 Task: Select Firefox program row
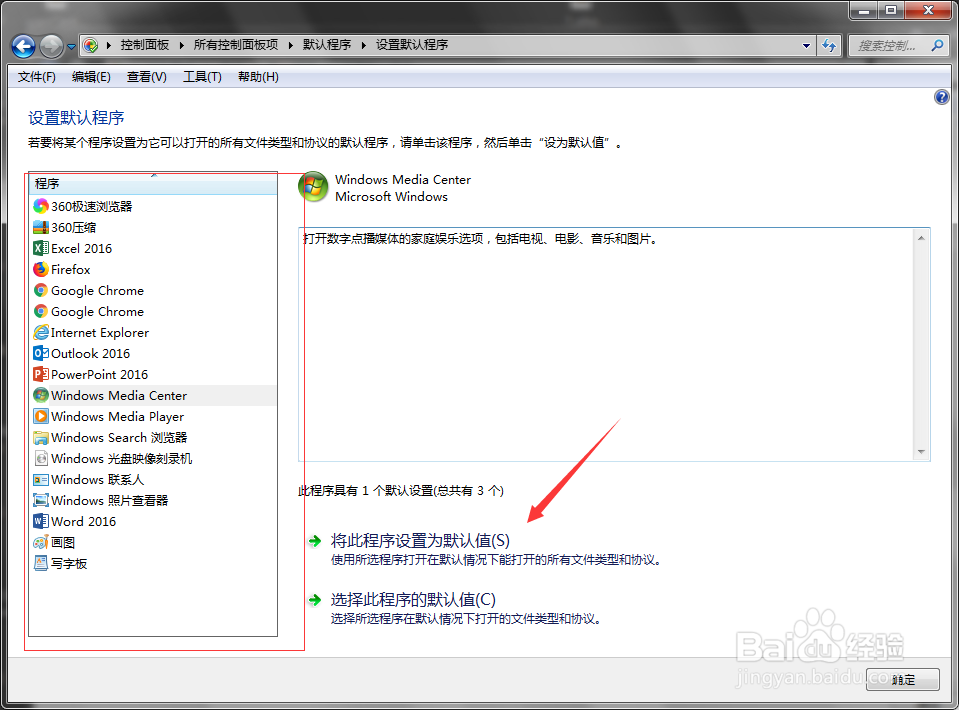153,269
